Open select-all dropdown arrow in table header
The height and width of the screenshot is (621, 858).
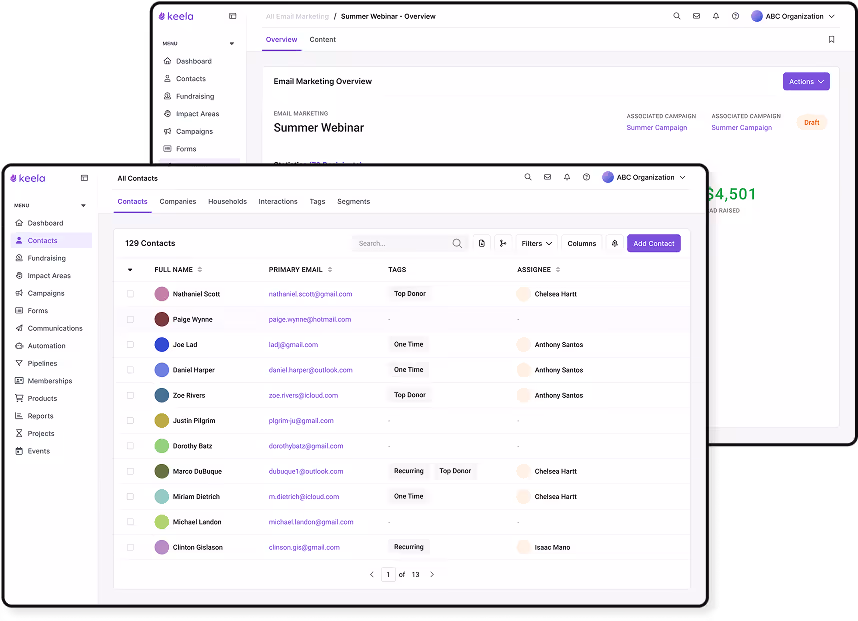coord(130,269)
